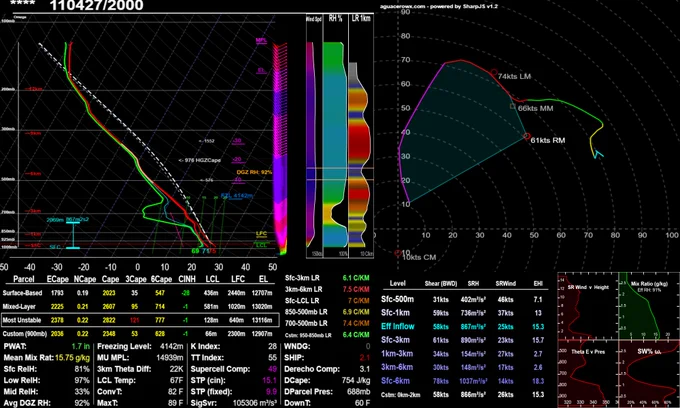Click the Sfc-3km LR value 6.1 C/KM
This screenshot has width=680, height=408.
tap(356, 278)
